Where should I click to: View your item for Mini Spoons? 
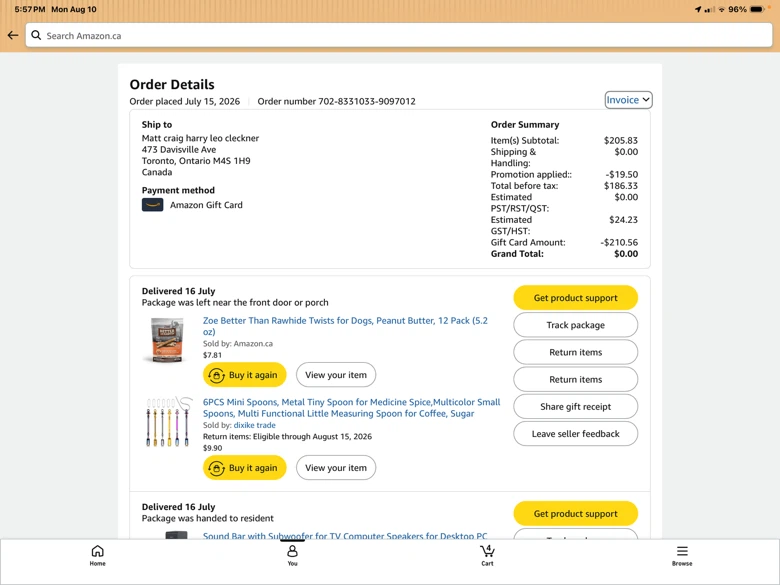coord(336,468)
